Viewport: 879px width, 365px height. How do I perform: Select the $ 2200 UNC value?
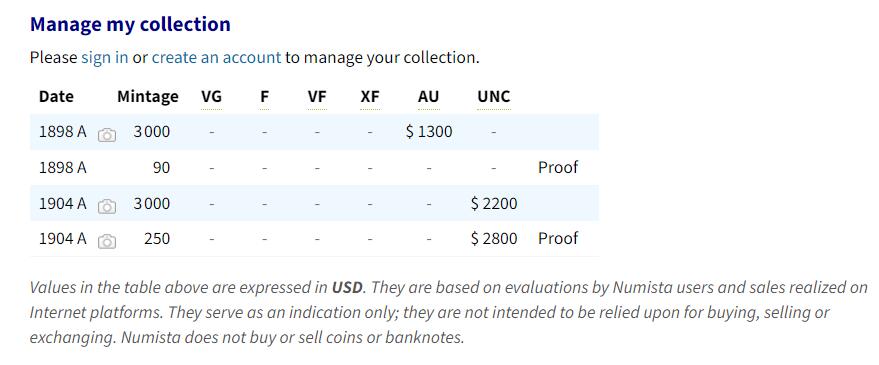click(494, 203)
